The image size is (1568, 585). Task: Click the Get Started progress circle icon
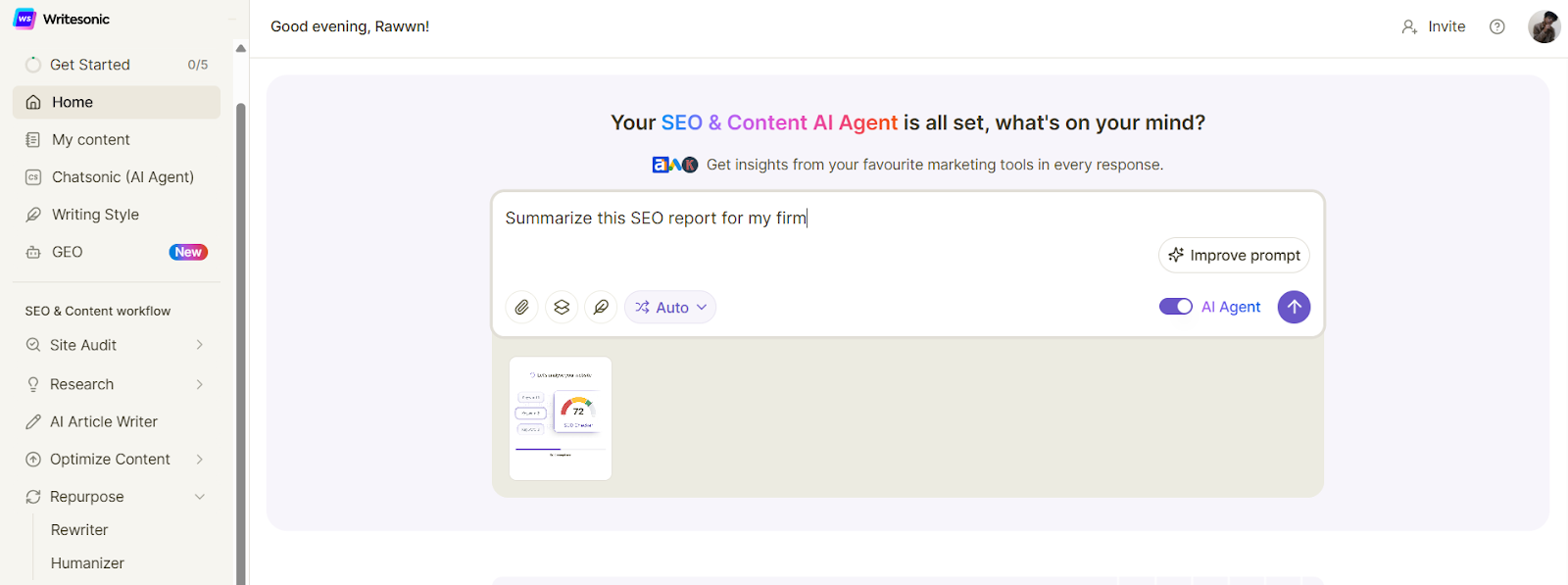[33, 65]
